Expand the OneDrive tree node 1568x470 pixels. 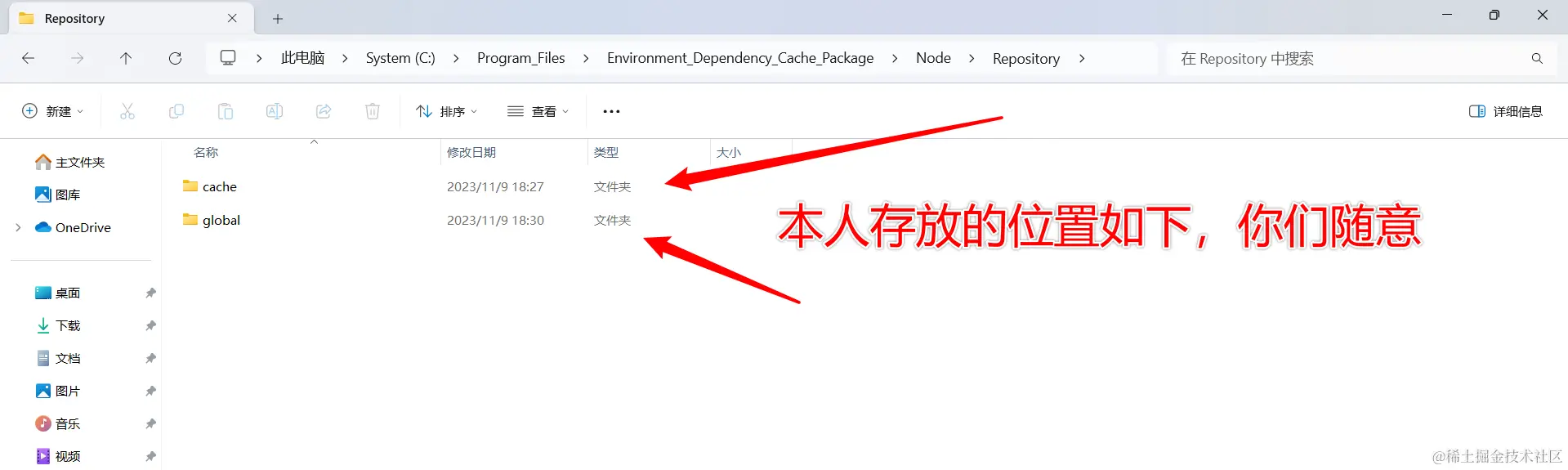(x=18, y=227)
